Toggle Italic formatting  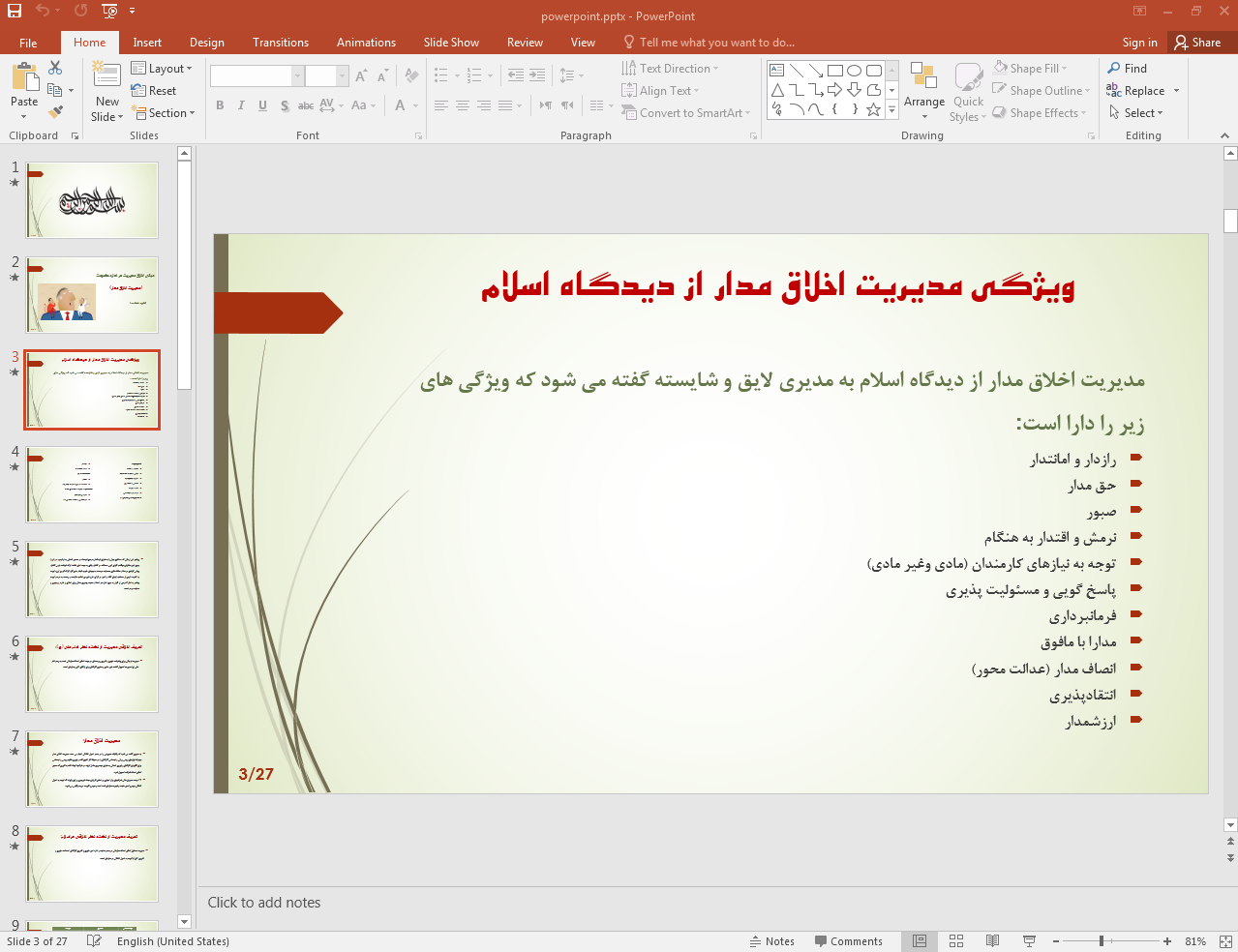pyautogui.click(x=241, y=105)
